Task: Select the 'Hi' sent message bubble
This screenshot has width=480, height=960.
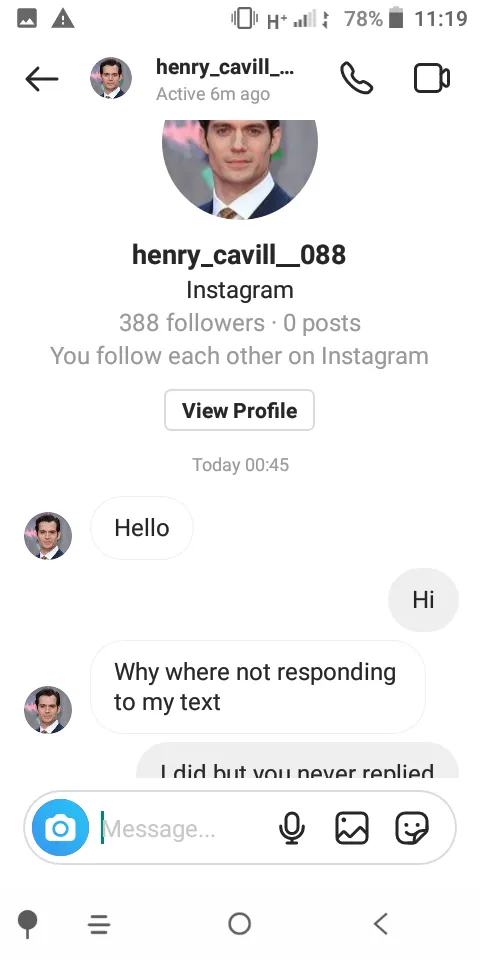Action: click(423, 599)
